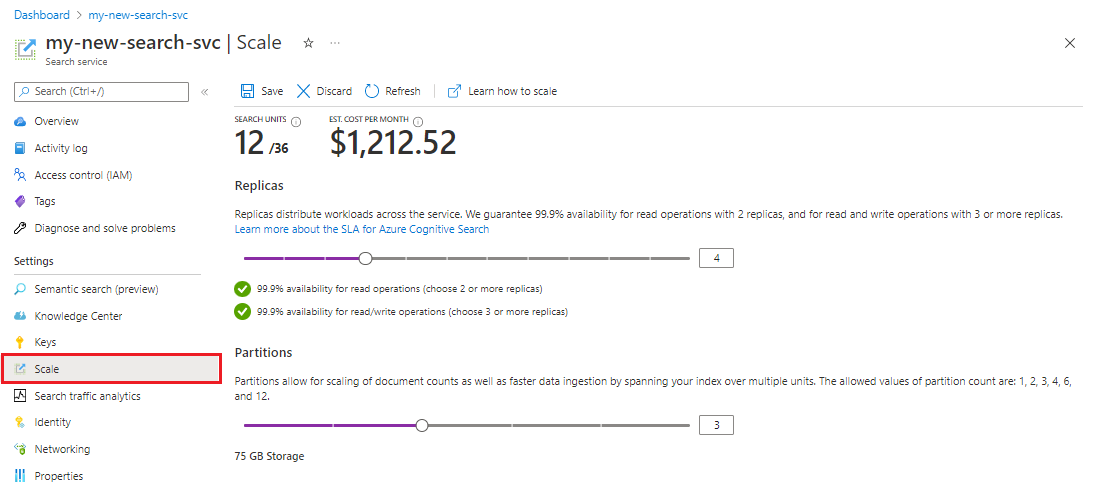
Task: Open Learn more about the SLA link
Action: 362,229
